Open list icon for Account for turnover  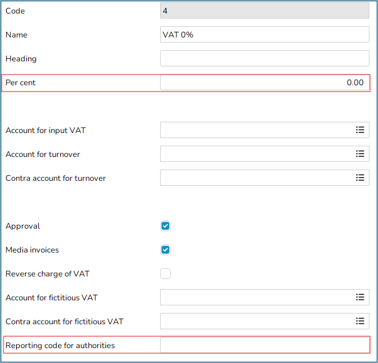(360, 154)
